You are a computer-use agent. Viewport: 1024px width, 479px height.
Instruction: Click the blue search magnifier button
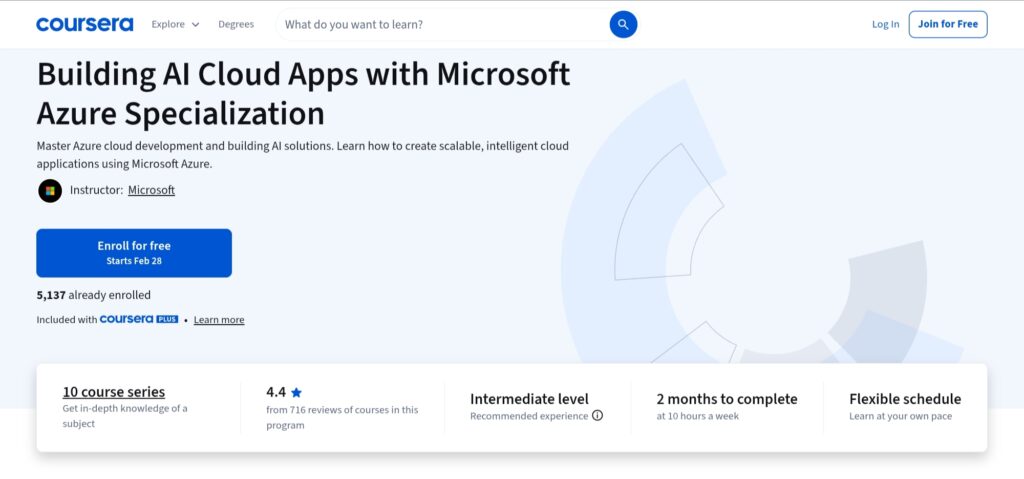623,24
